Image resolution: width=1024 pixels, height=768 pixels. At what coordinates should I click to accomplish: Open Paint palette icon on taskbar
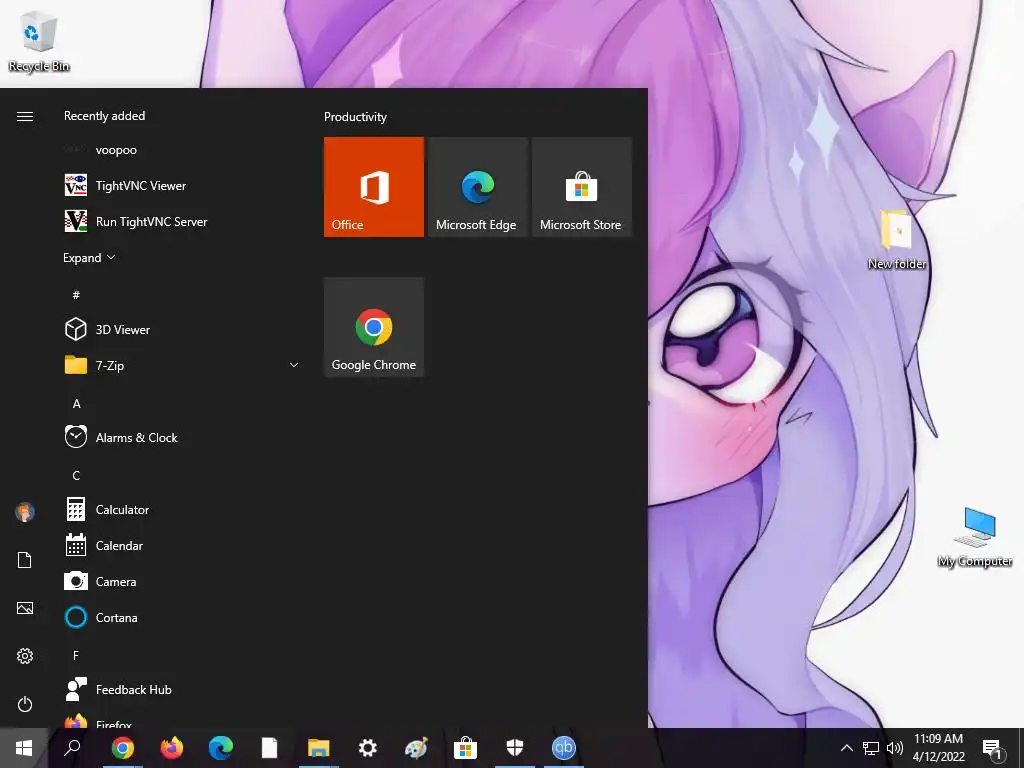(417, 748)
